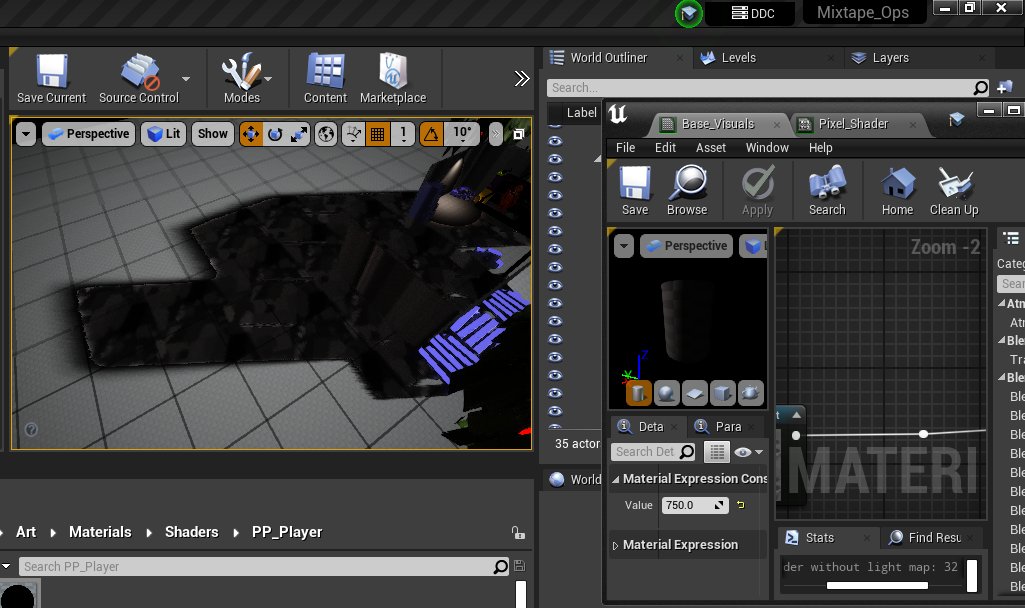Toggle grid snapping in the viewport
This screenshot has width=1025, height=608.
[377, 134]
